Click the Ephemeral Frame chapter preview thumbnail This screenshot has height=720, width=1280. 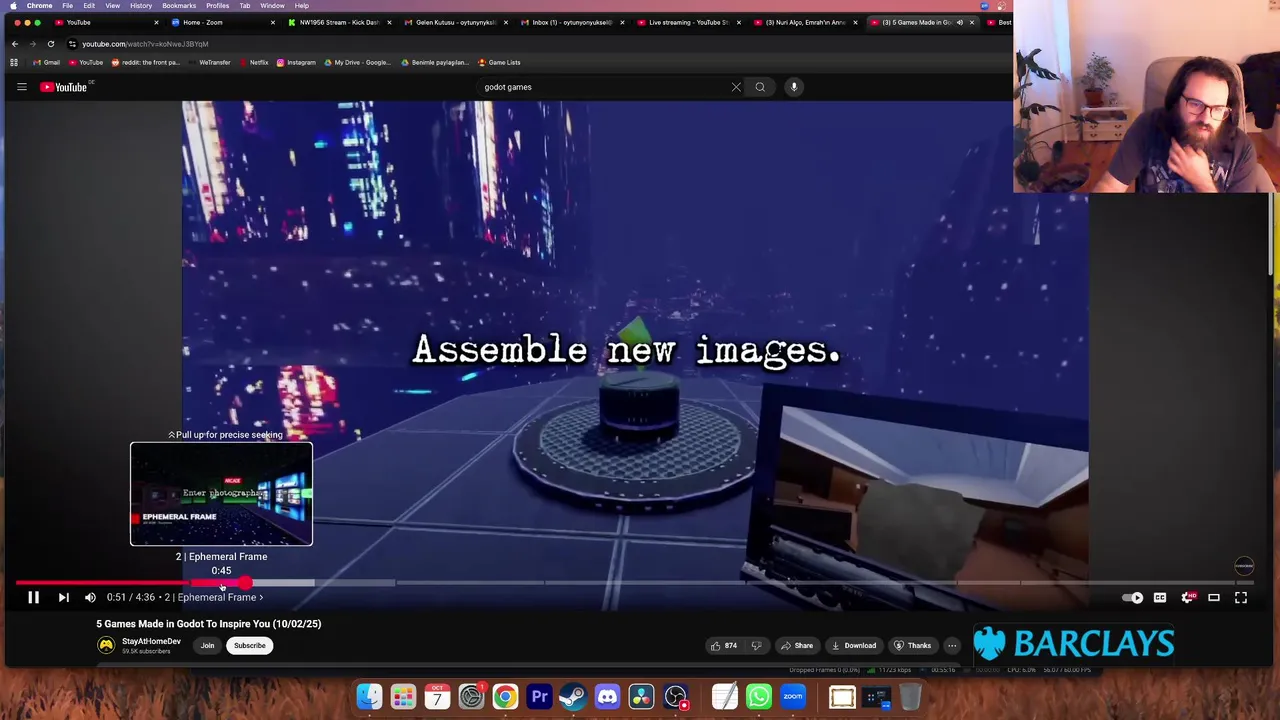pos(221,494)
